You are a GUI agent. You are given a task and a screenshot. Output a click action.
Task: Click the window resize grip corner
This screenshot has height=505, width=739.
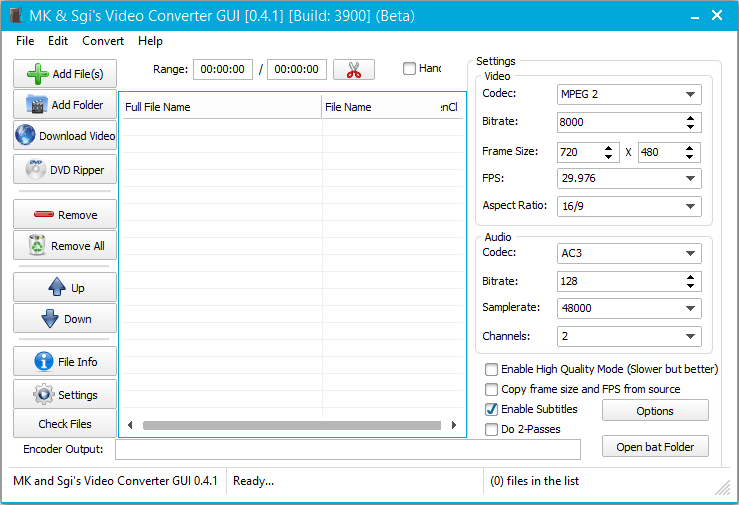(x=723, y=488)
